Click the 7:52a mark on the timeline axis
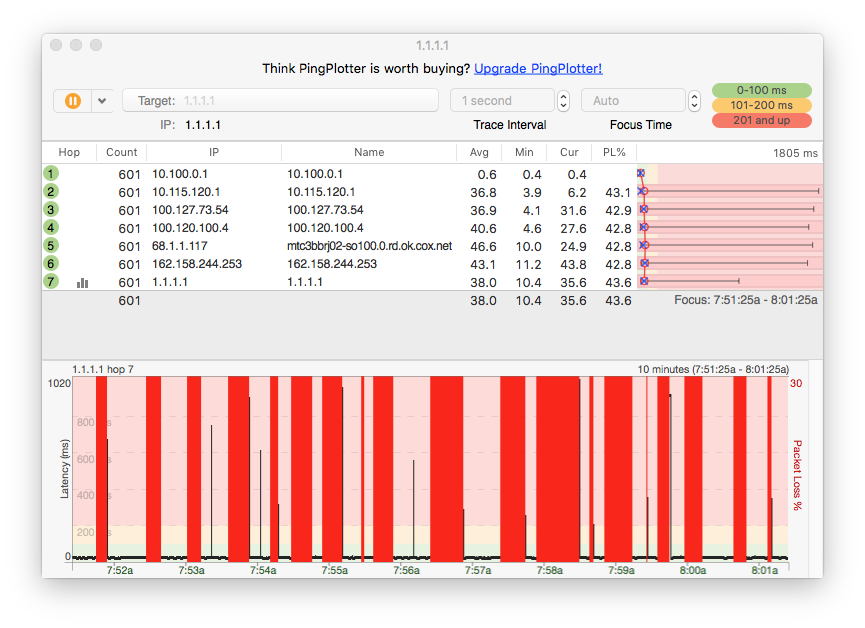 coord(120,570)
